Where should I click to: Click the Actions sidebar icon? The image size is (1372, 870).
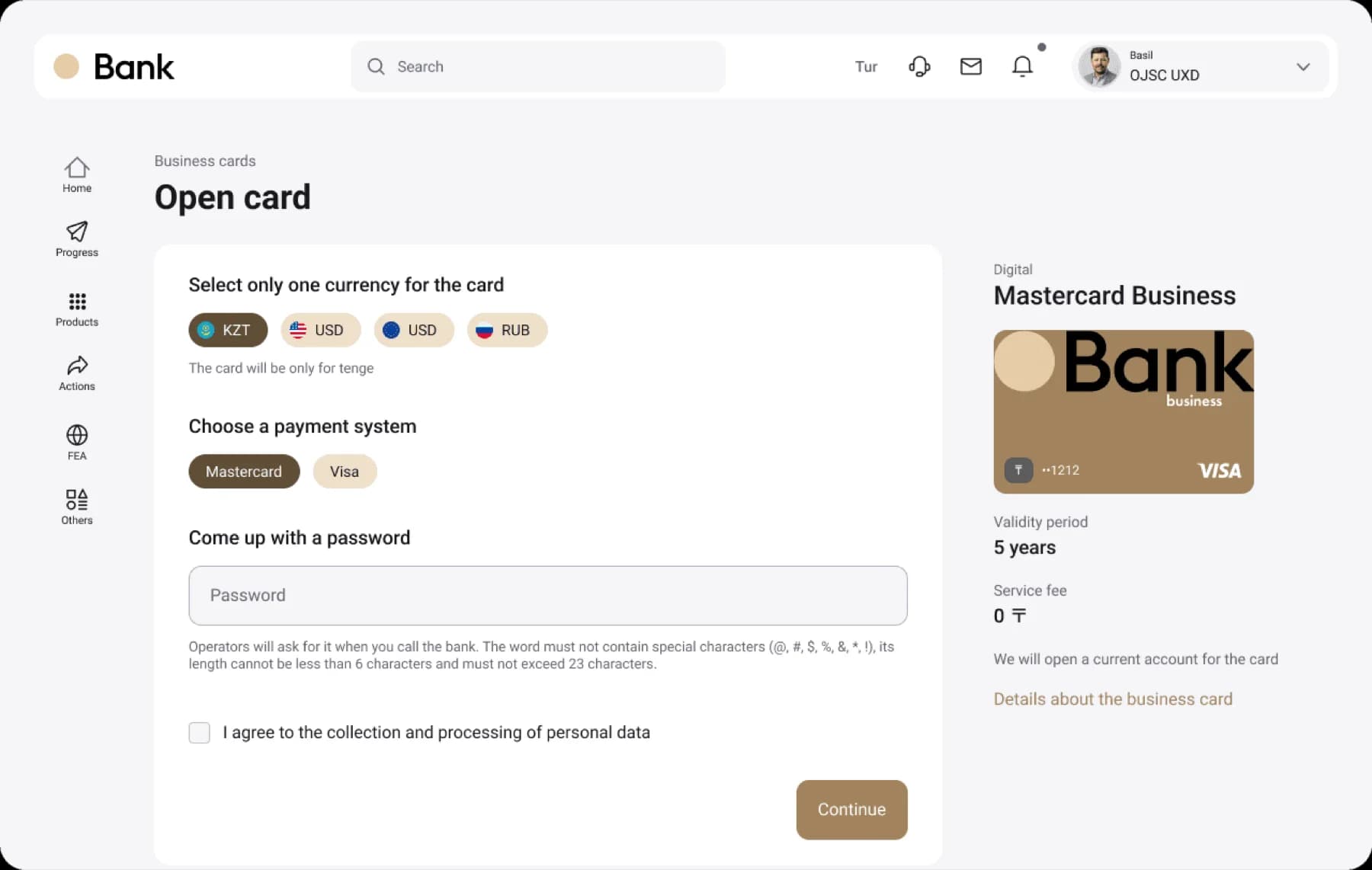click(76, 373)
